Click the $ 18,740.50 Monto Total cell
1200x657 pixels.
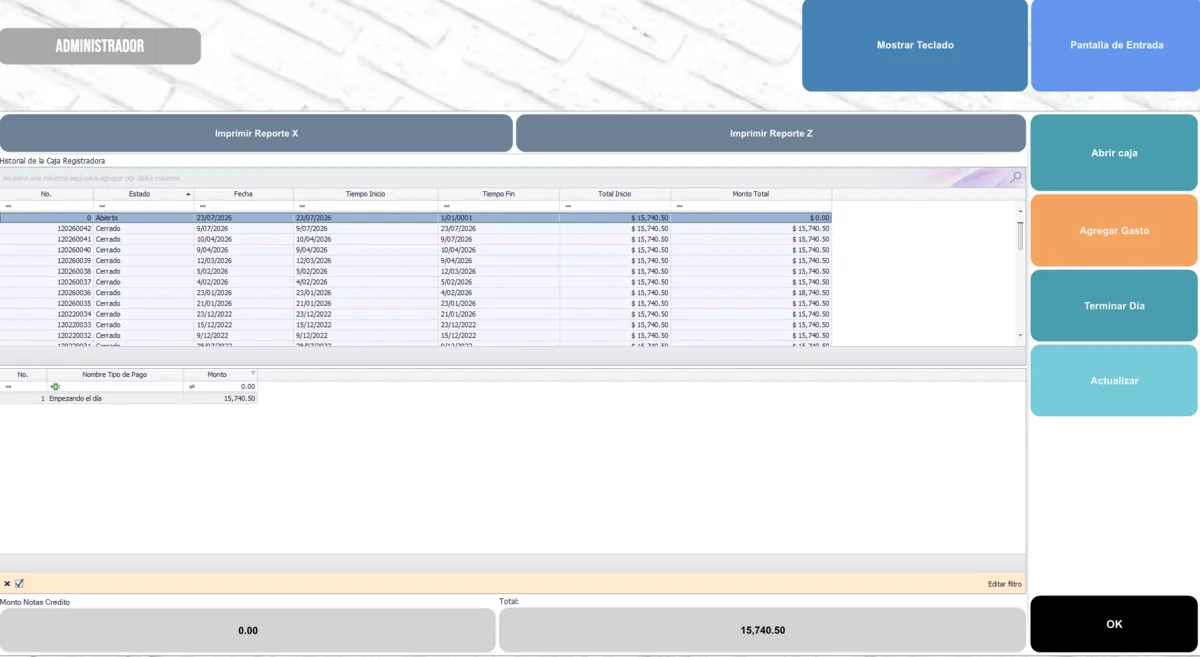751,293
